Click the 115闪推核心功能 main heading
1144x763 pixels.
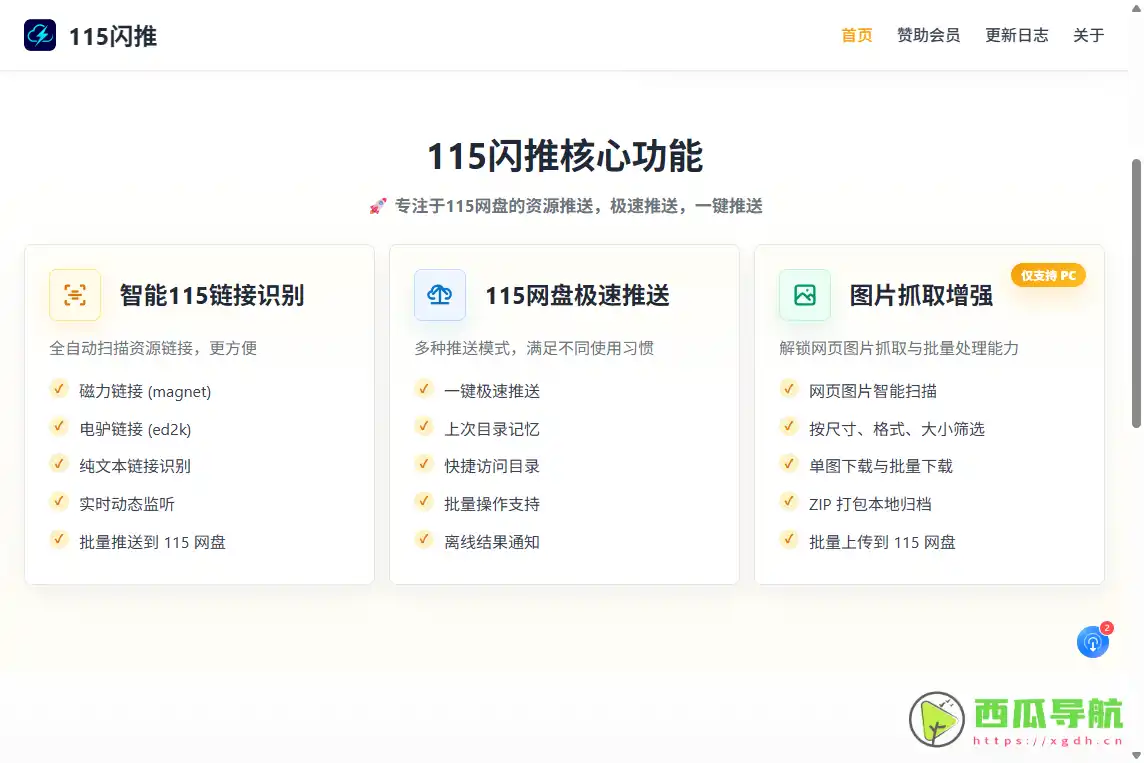(x=565, y=156)
